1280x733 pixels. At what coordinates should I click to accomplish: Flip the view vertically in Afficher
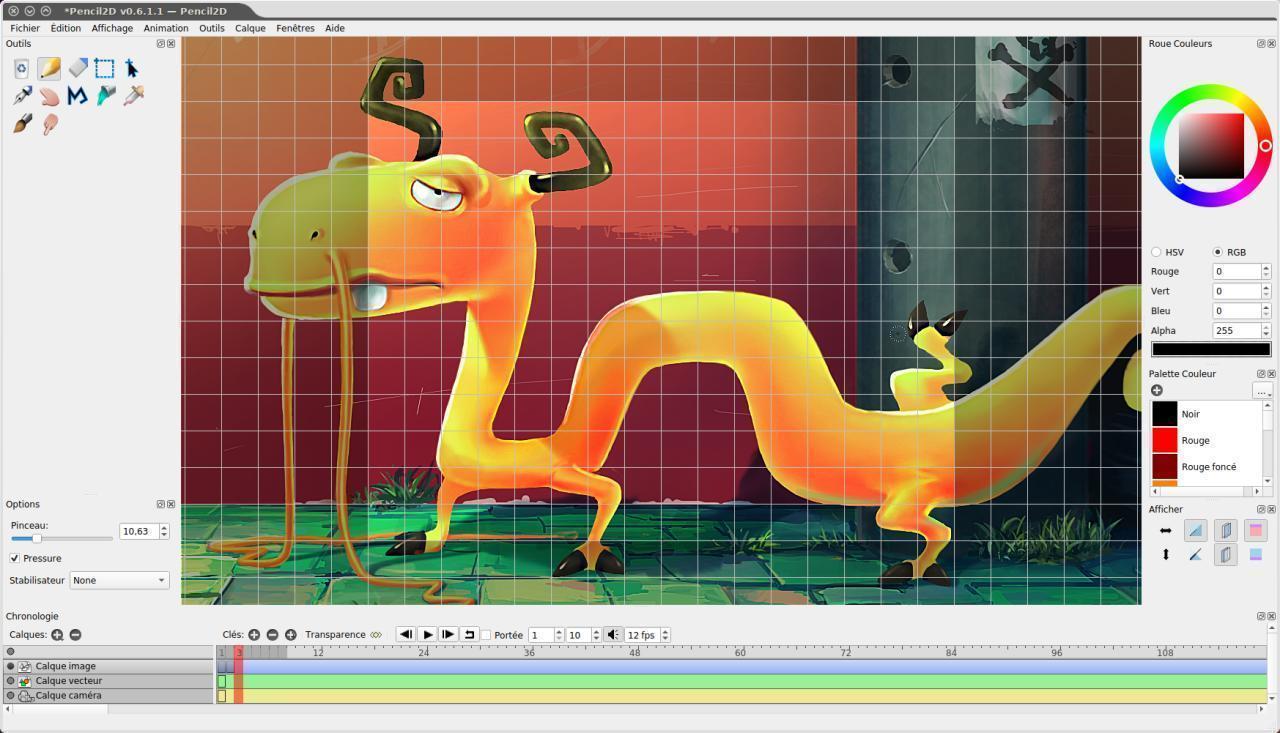tap(1165, 555)
